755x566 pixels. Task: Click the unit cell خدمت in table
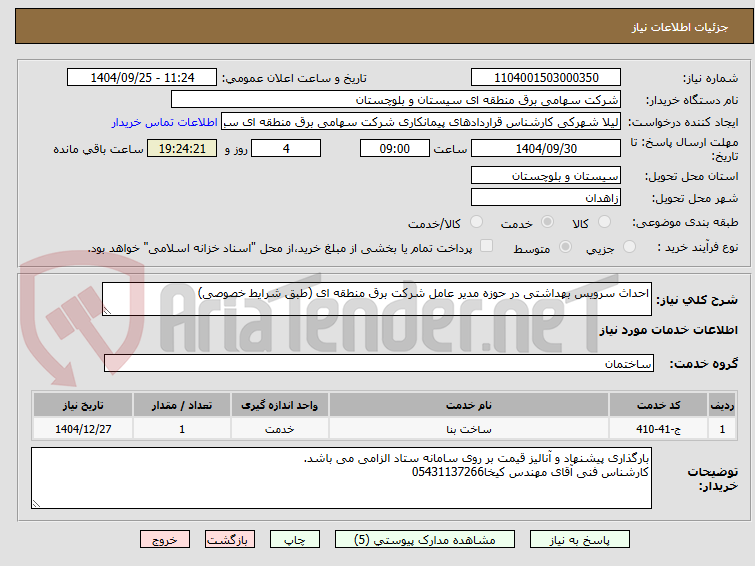click(280, 429)
